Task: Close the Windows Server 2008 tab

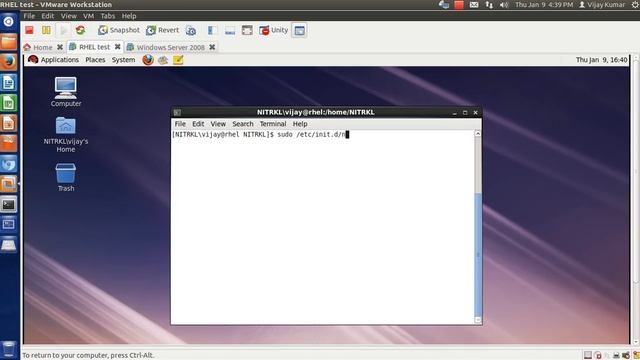Action: pyautogui.click(x=212, y=47)
